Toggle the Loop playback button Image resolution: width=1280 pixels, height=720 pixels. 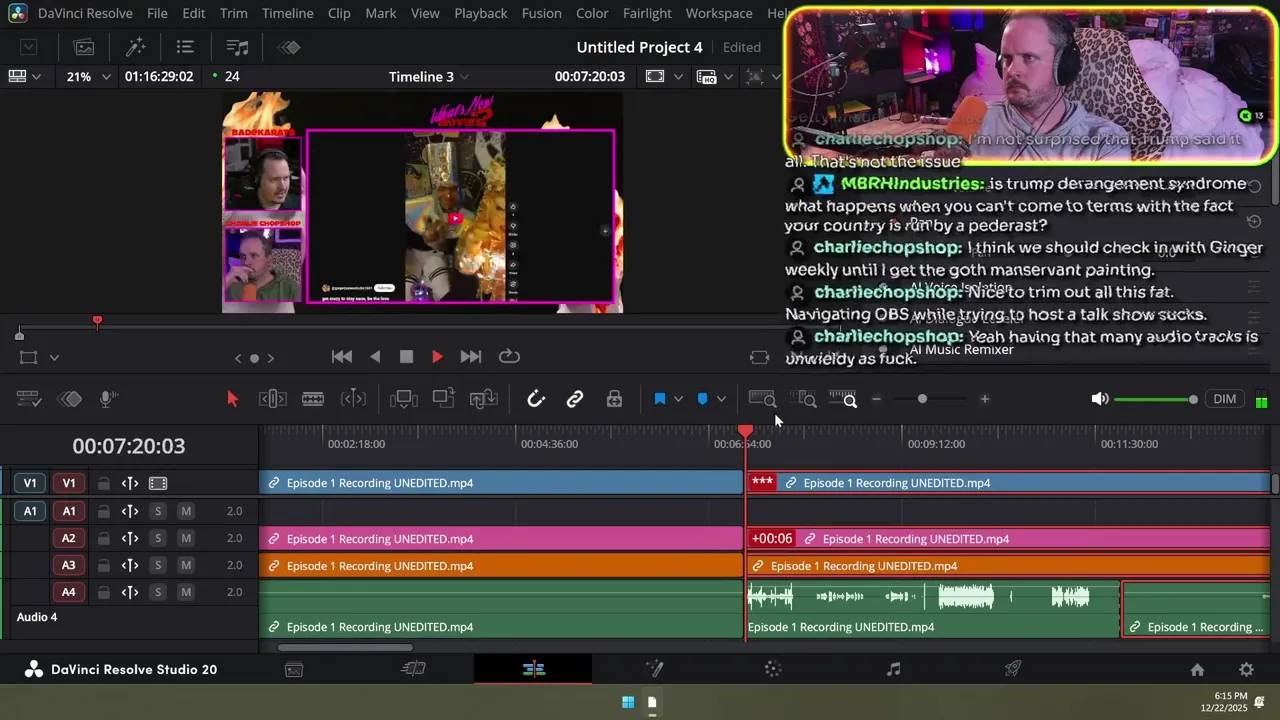(x=509, y=357)
